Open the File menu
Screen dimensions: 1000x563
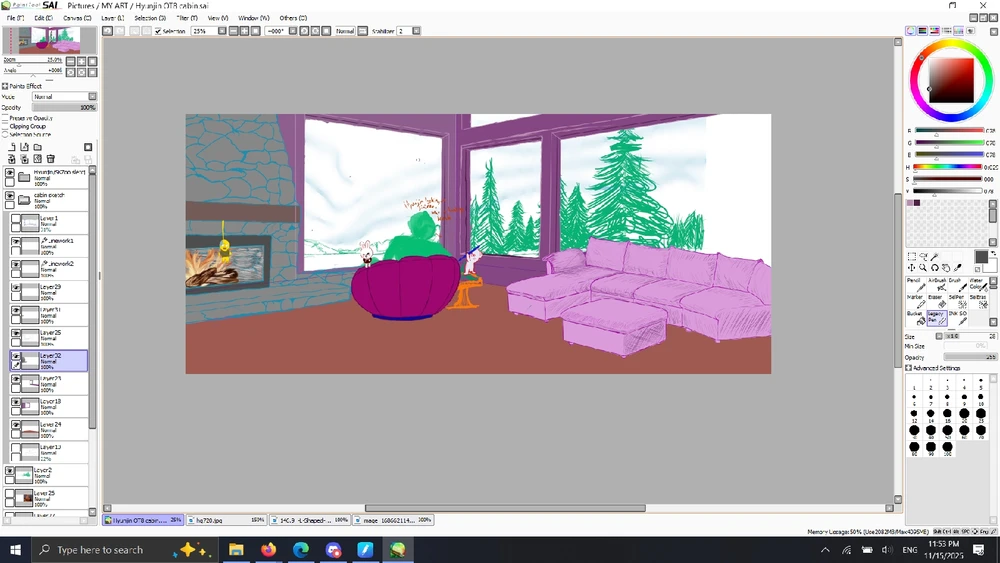pos(15,18)
